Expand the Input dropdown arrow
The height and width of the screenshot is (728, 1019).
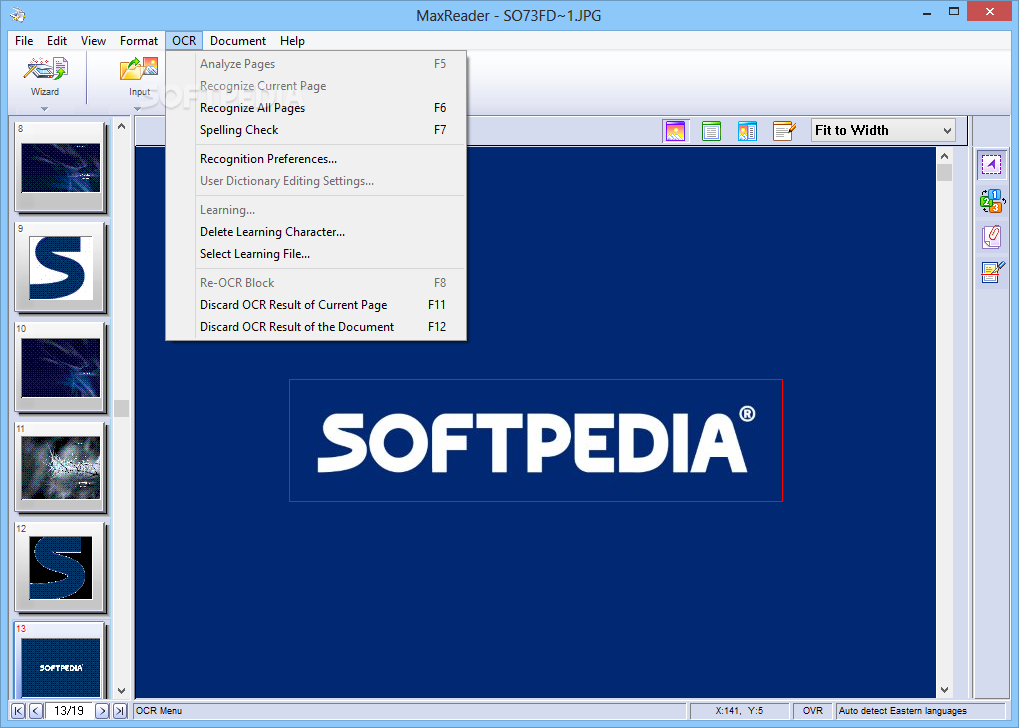137,109
